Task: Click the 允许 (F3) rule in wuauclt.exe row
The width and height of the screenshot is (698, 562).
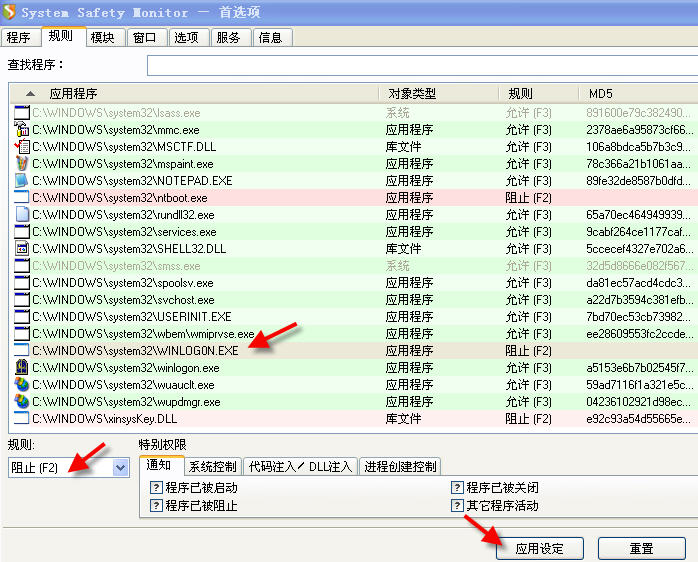Action: [528, 385]
